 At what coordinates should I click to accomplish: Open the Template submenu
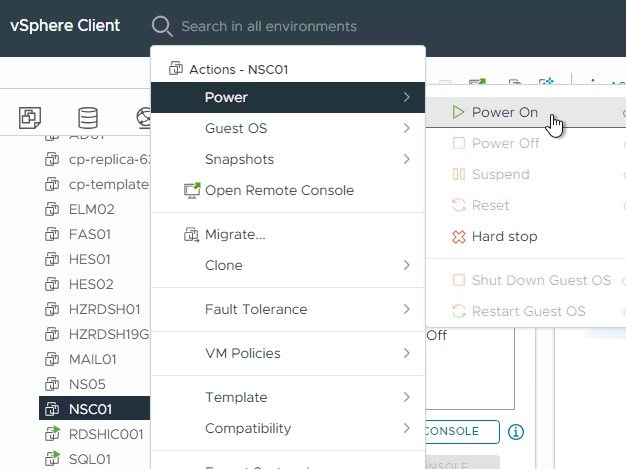click(x=288, y=397)
